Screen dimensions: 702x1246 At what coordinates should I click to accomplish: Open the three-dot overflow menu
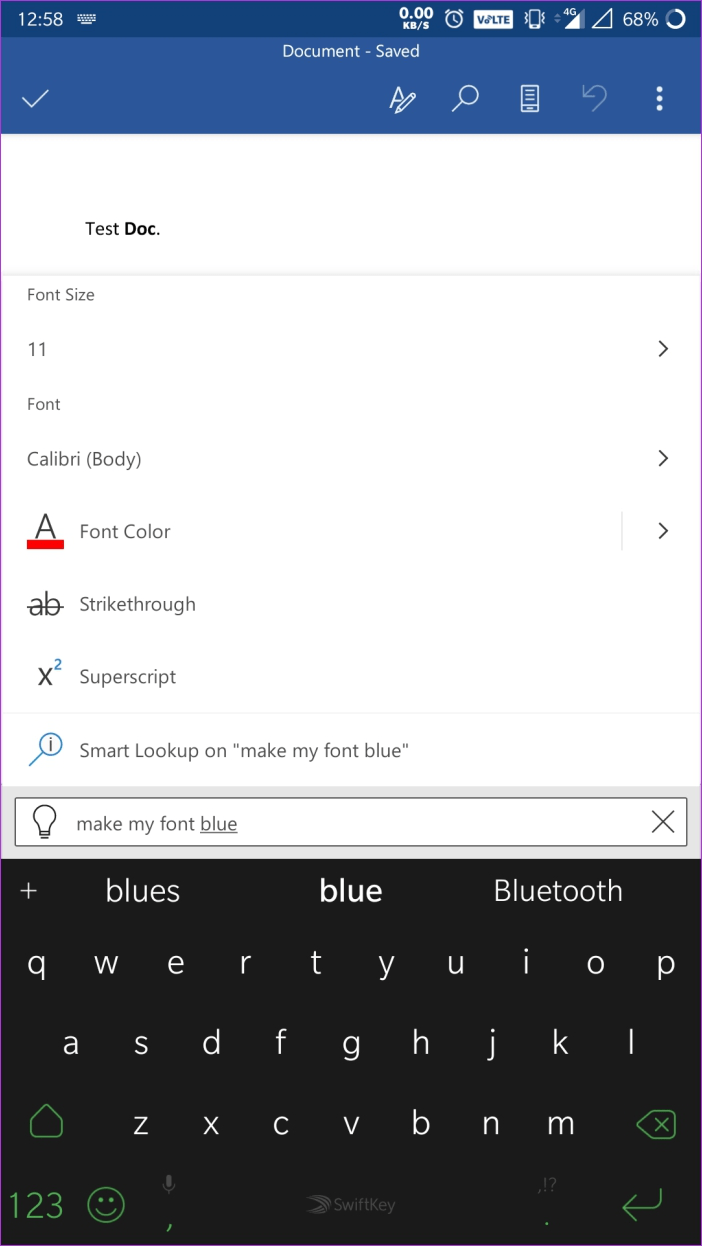[x=660, y=98]
